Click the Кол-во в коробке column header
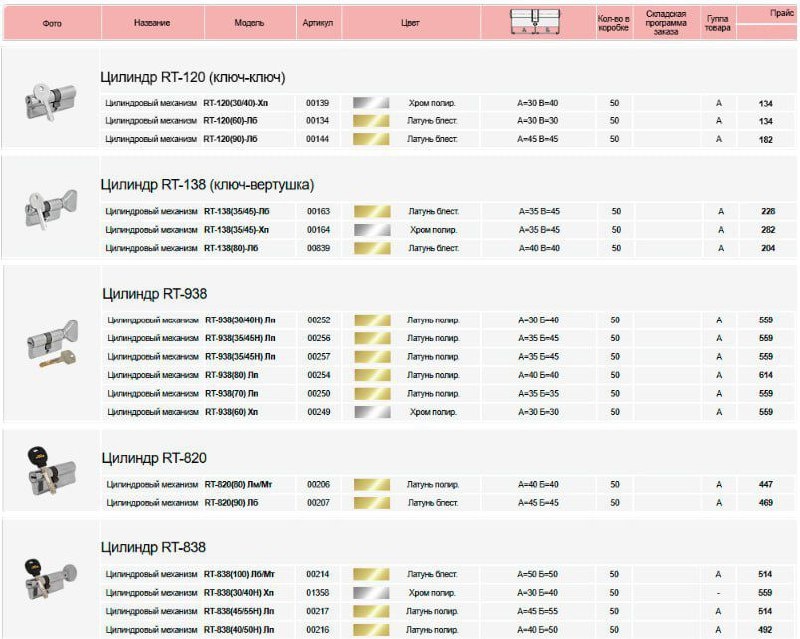This screenshot has width=800, height=639. [x=614, y=23]
